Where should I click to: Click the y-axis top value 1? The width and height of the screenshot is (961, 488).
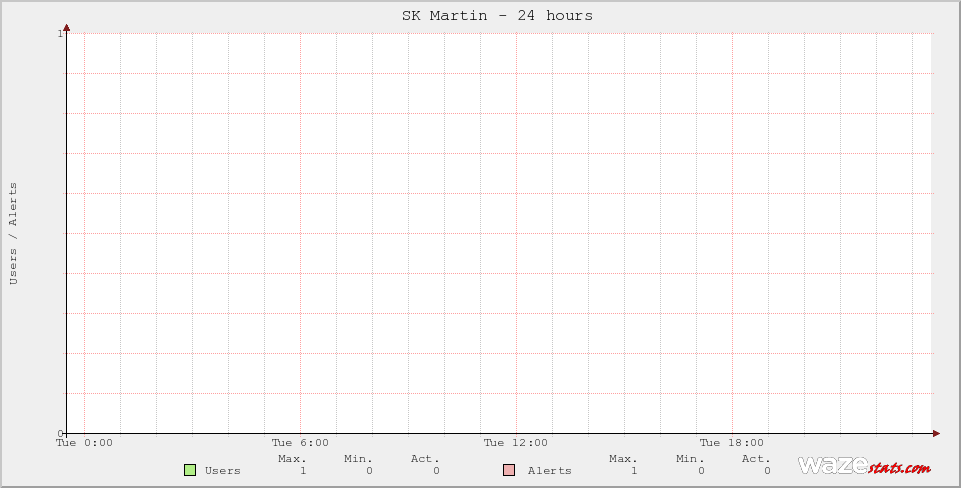click(60, 33)
